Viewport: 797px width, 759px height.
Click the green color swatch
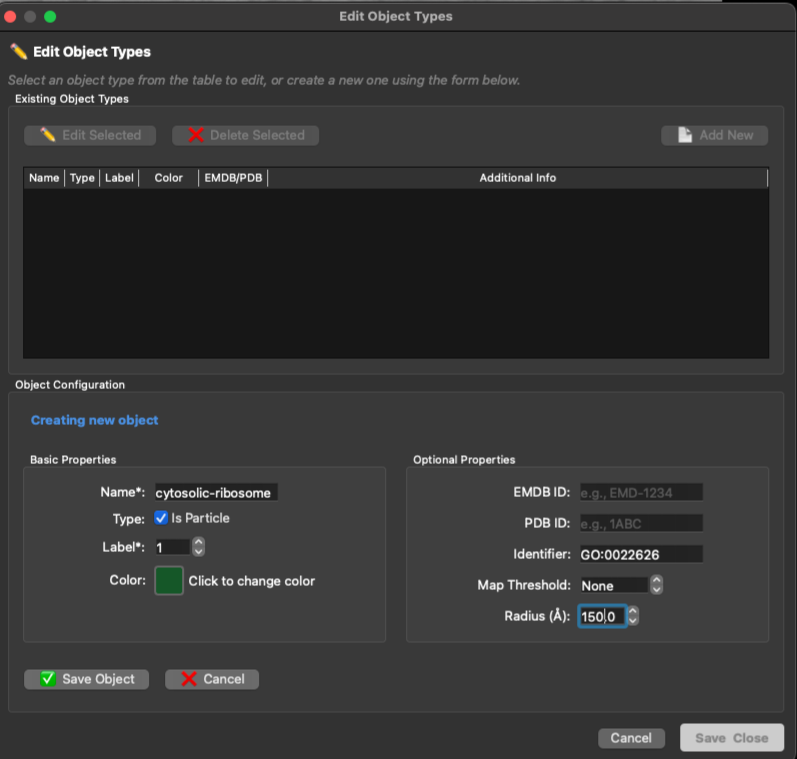[x=169, y=581]
